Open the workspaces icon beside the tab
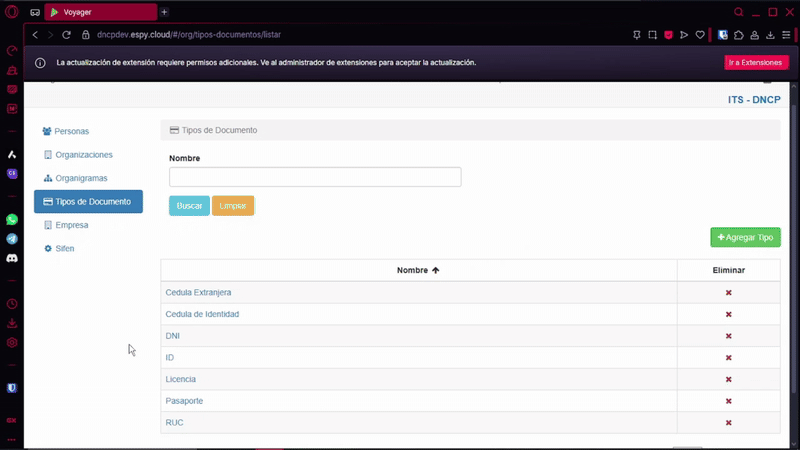800x450 pixels. coord(35,12)
